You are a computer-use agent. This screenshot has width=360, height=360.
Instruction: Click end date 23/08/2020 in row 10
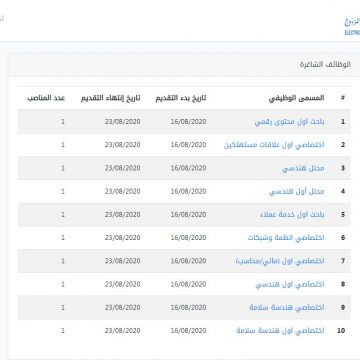122,331
